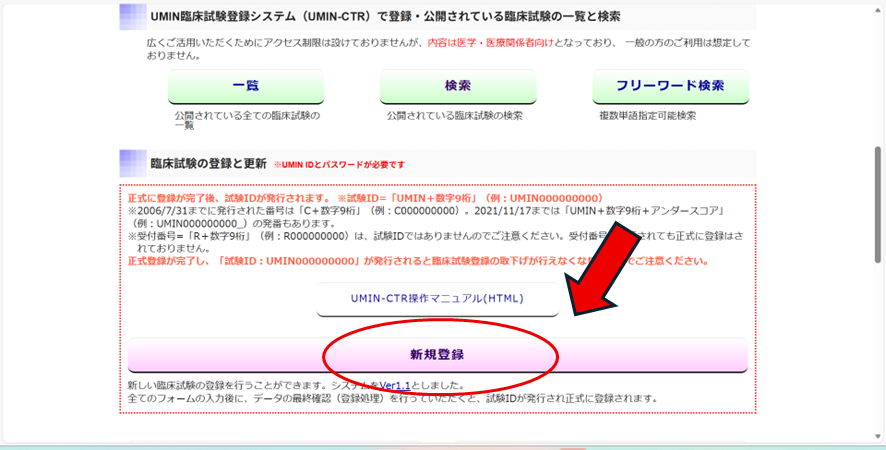Click the scrollbar up arrow
The image size is (886, 450).
coord(877,8)
